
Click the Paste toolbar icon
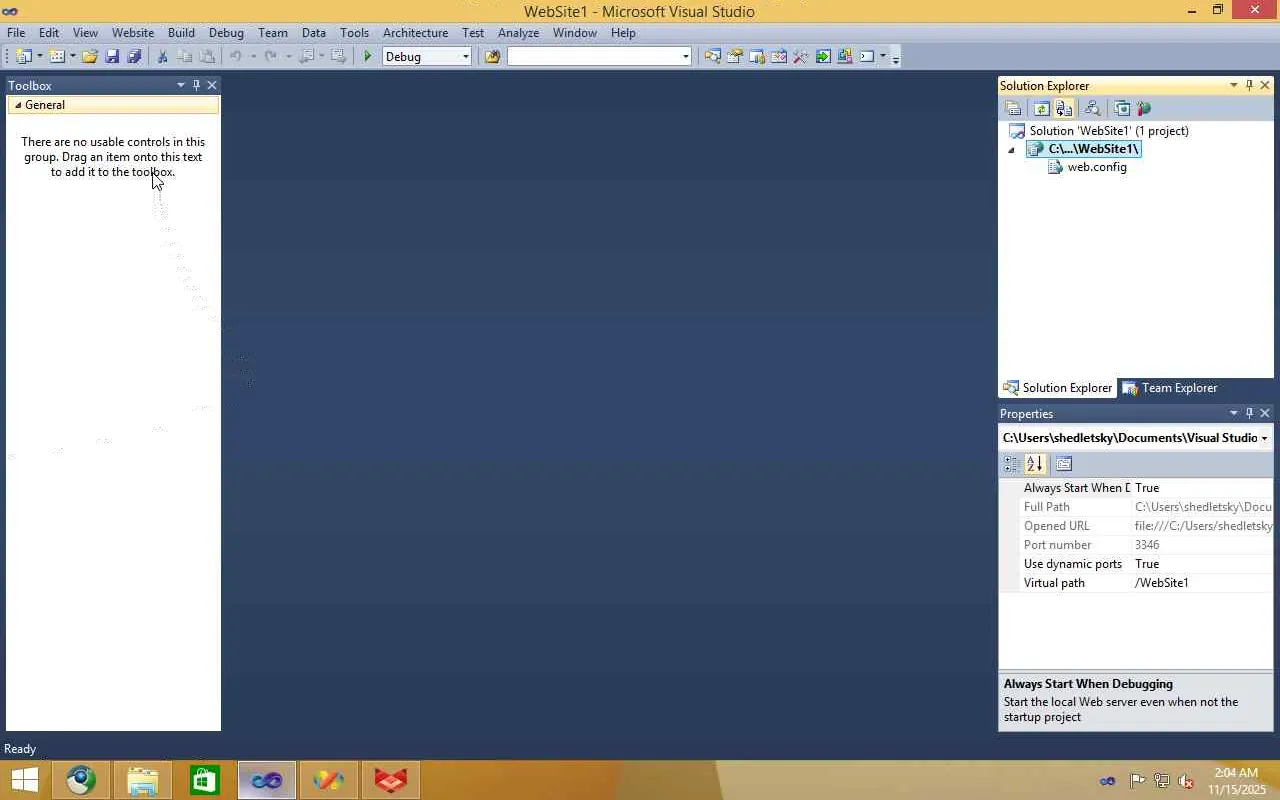(x=207, y=57)
